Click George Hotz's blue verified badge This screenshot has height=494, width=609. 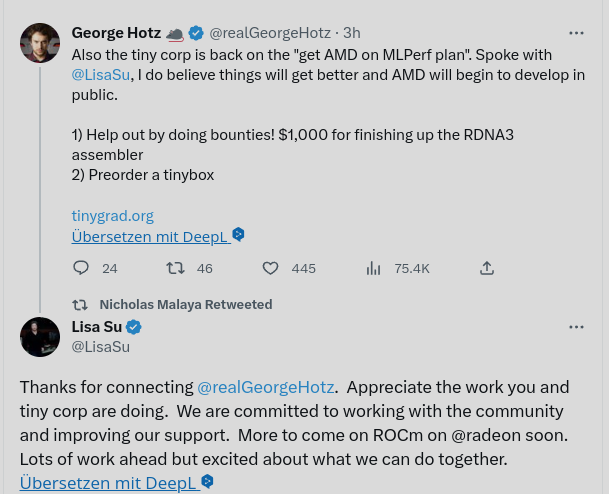(196, 33)
